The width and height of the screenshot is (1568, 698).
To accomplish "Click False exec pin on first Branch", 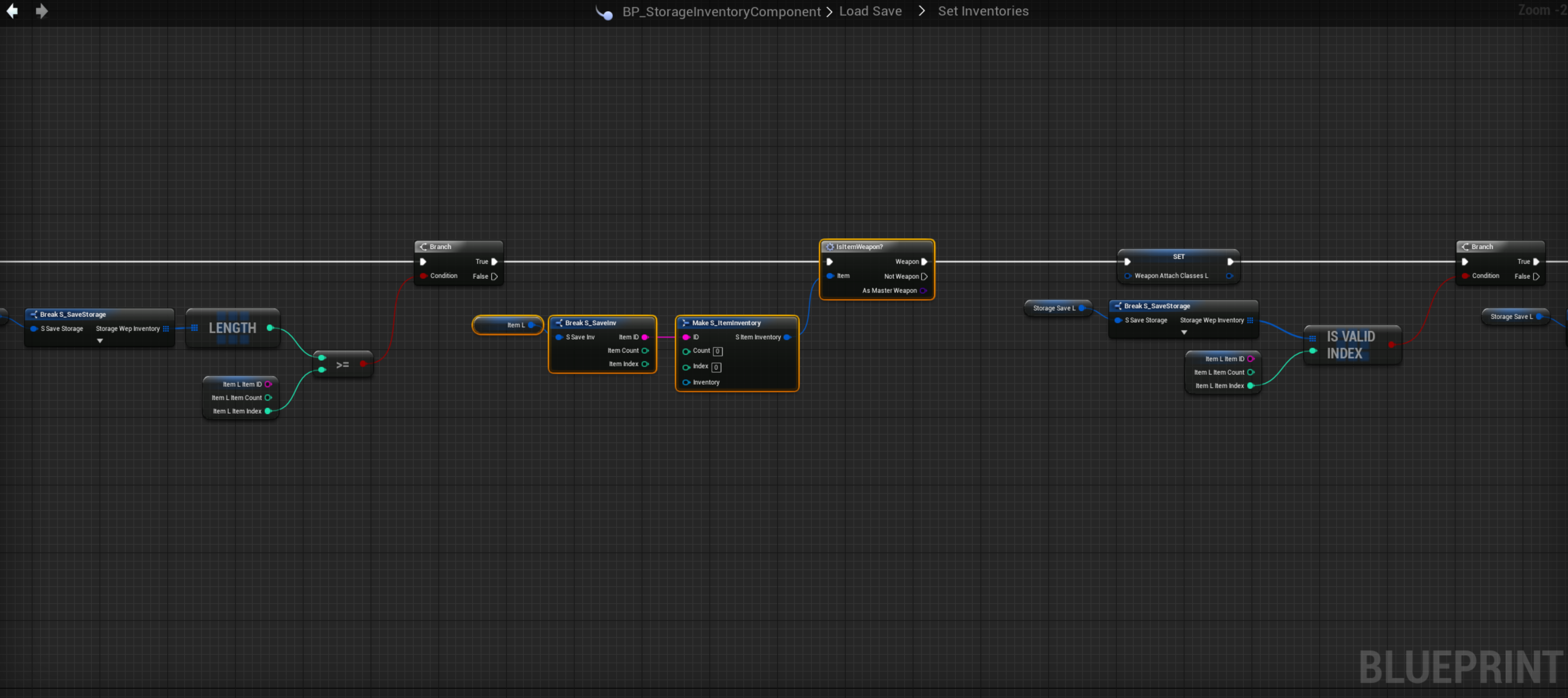I will click(x=494, y=276).
